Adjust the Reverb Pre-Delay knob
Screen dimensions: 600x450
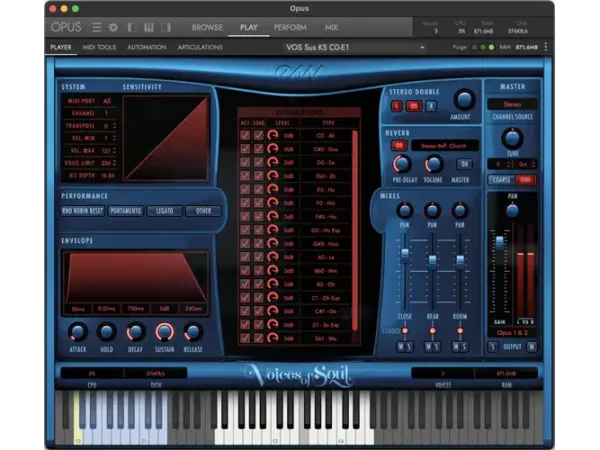[x=402, y=164]
